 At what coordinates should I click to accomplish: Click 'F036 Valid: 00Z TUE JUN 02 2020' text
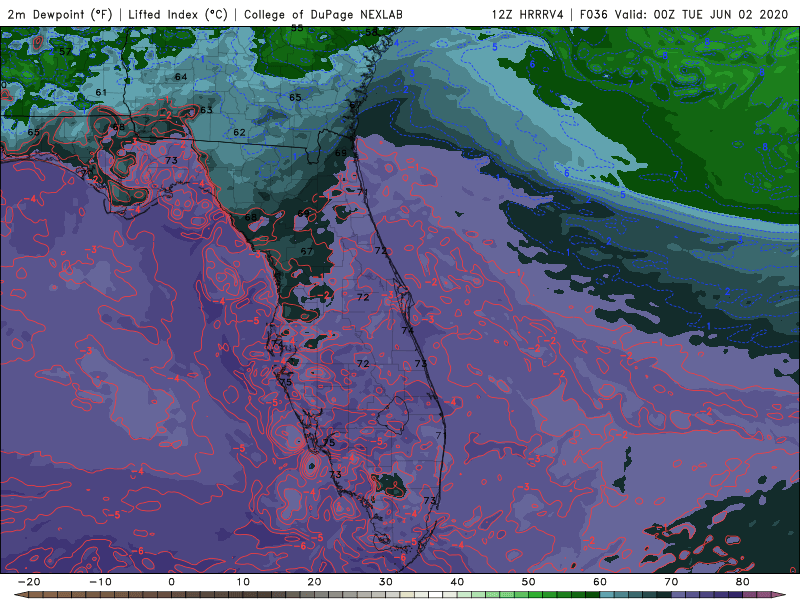684,14
